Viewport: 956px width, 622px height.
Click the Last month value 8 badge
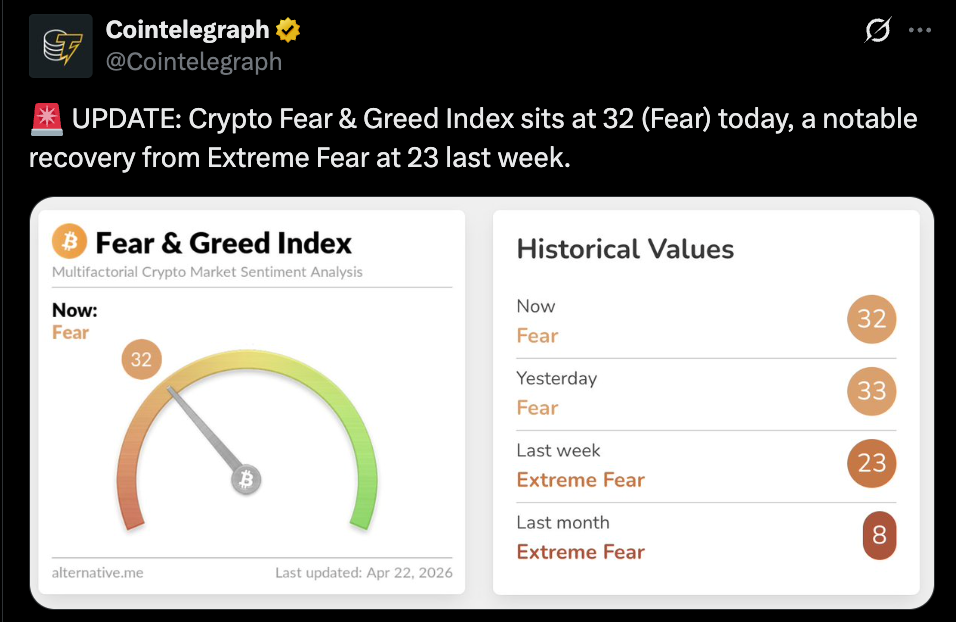click(878, 535)
